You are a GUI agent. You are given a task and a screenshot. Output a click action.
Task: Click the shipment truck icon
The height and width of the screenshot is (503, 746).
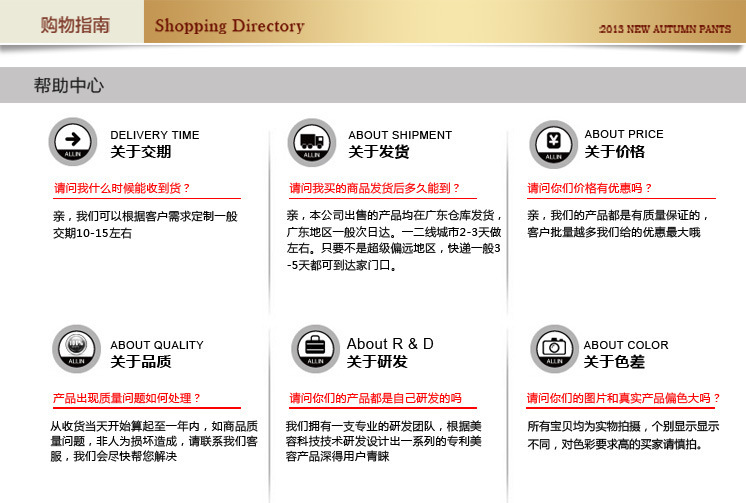(311, 142)
